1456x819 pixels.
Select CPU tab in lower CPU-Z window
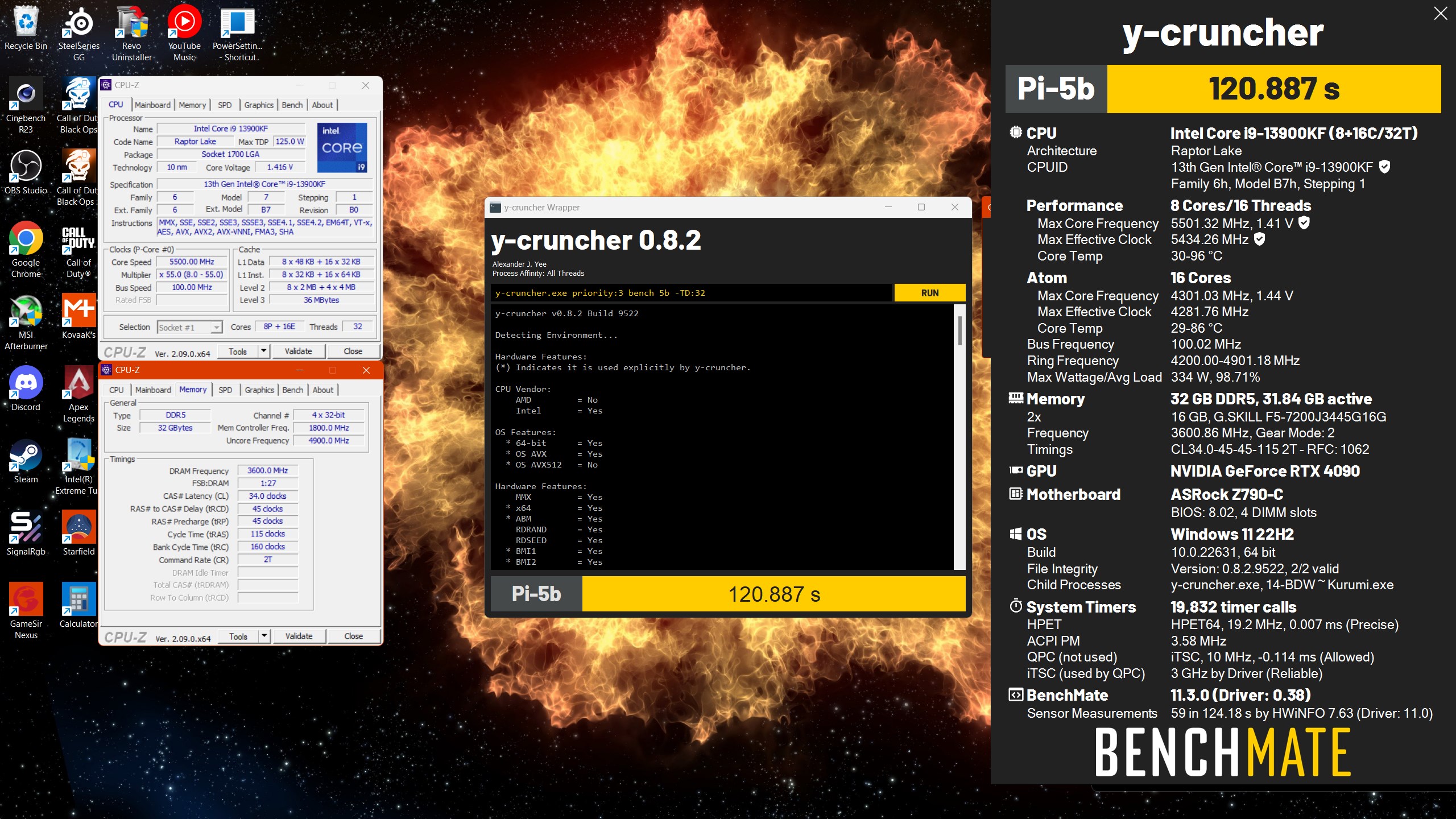[x=116, y=390]
